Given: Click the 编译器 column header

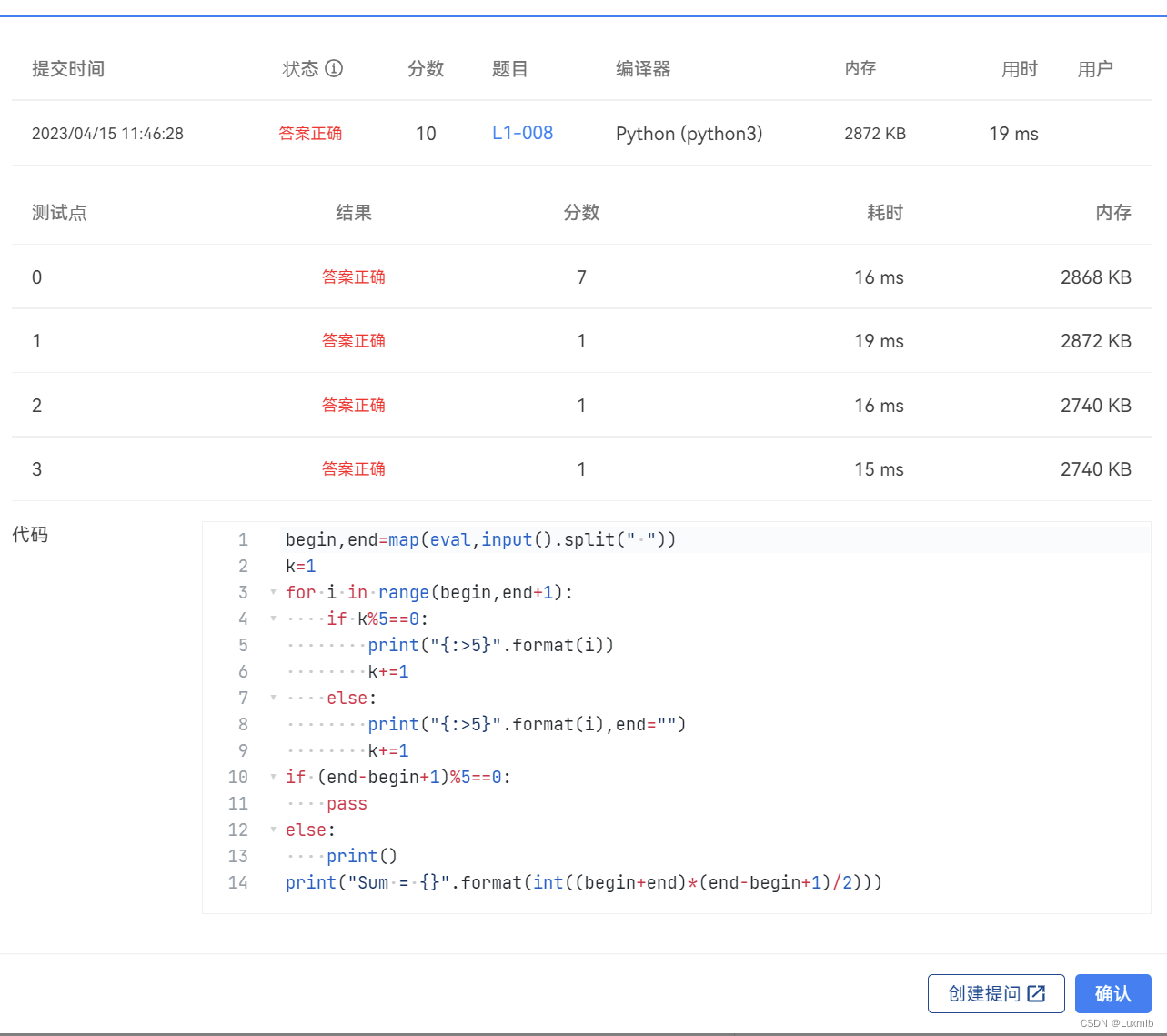Looking at the screenshot, I should [642, 68].
